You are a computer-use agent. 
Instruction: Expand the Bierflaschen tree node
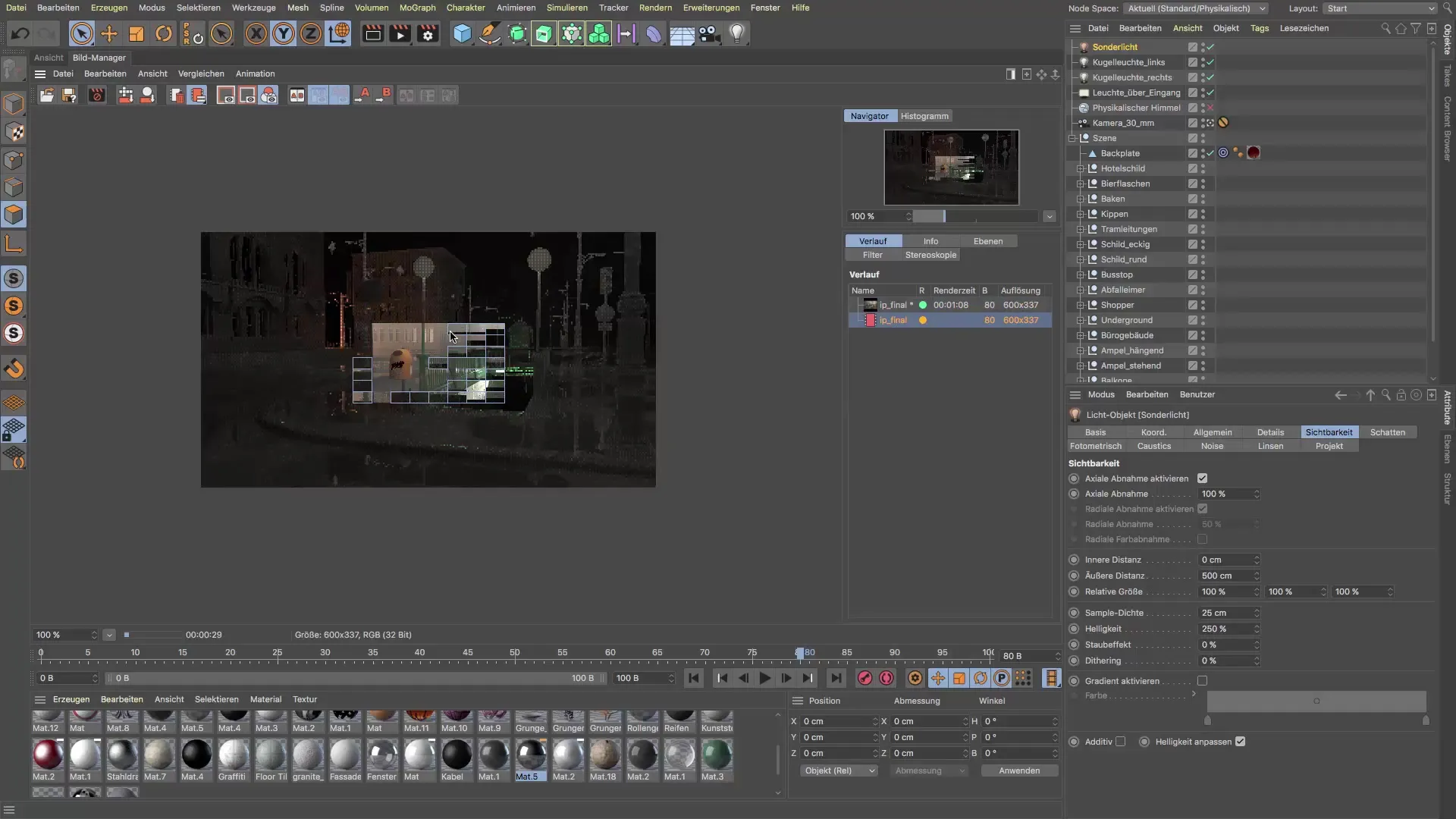pos(1081,184)
